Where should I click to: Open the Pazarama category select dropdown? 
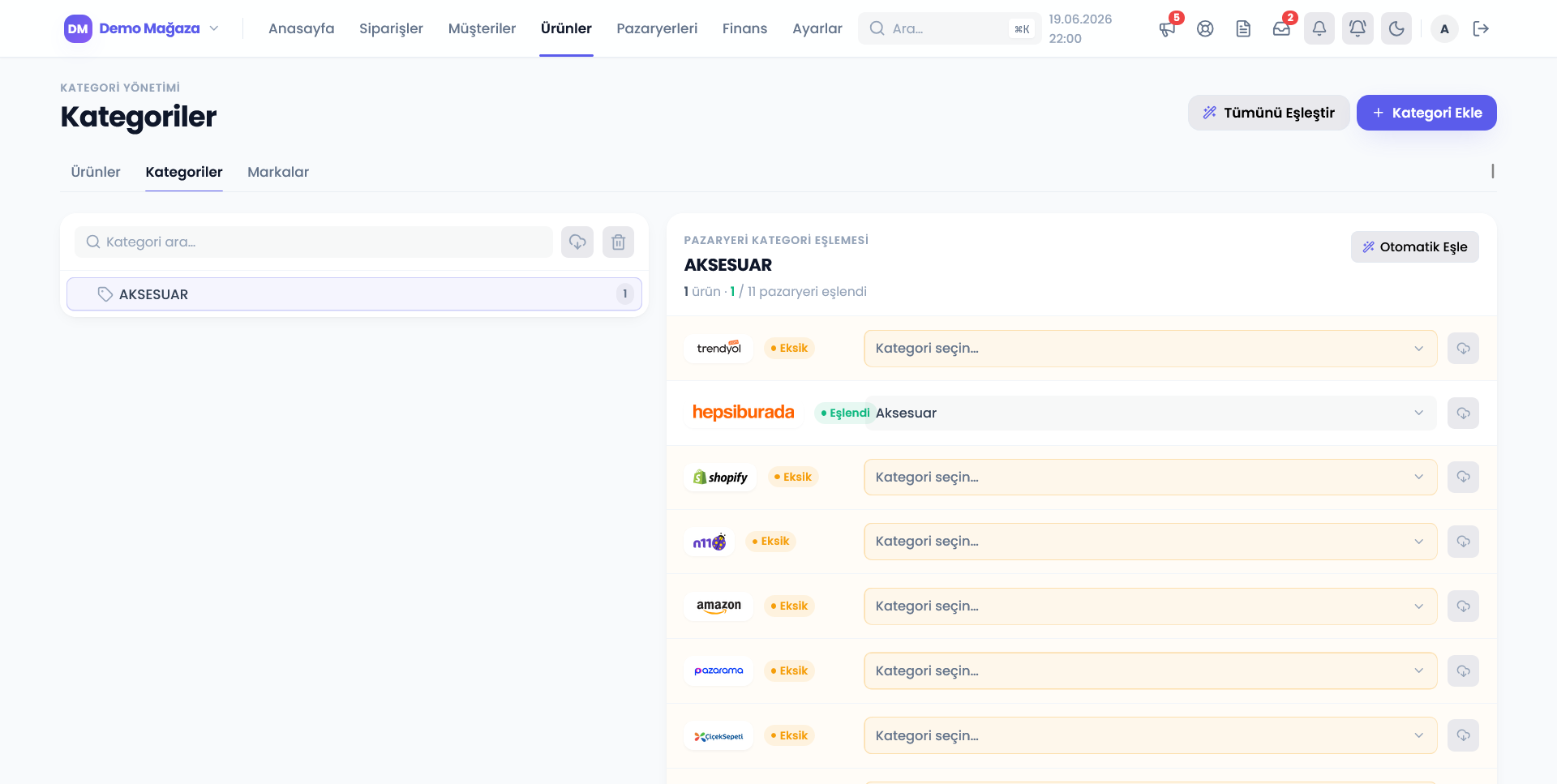[1150, 670]
